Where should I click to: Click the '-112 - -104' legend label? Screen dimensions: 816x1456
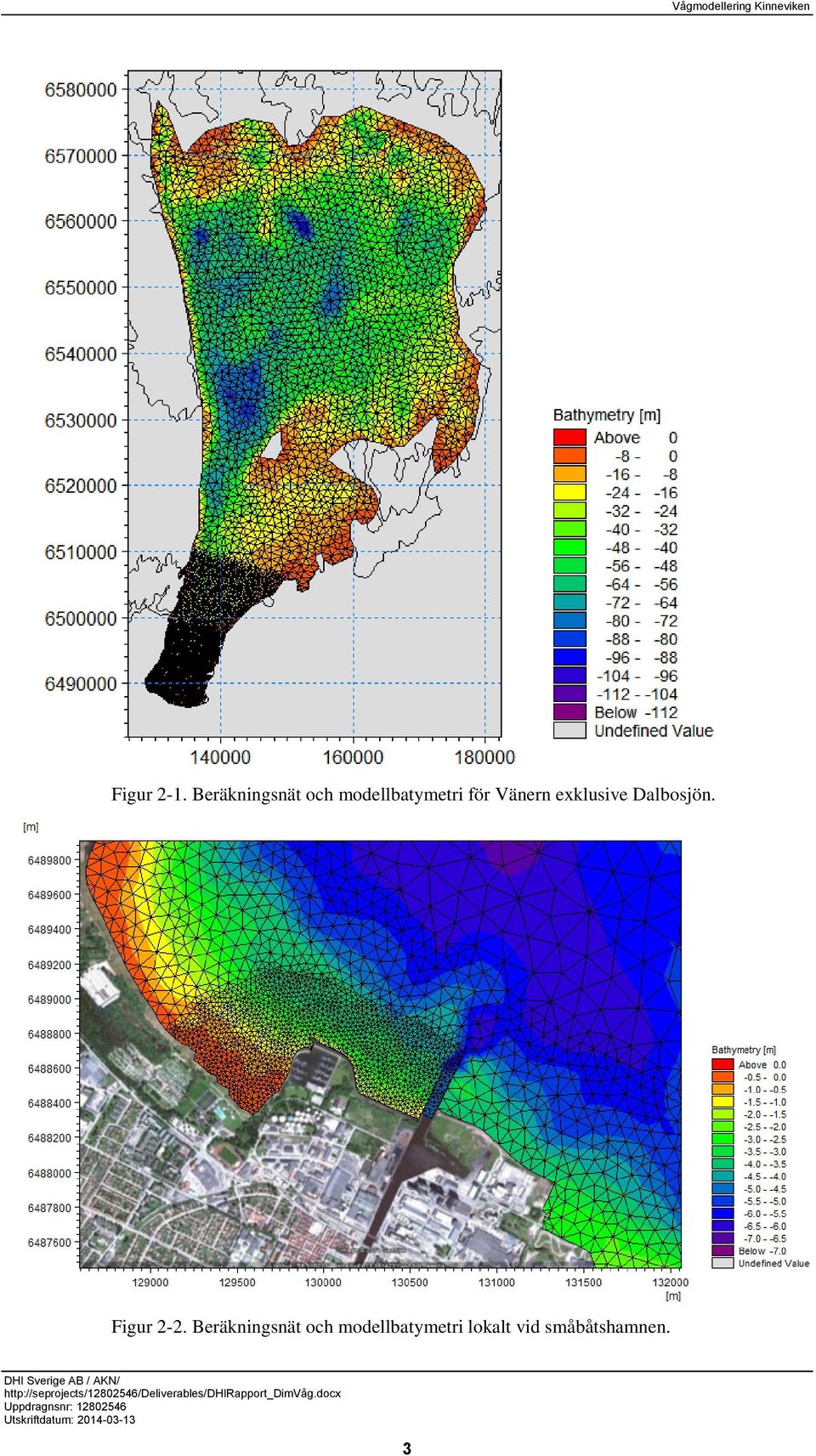[637, 694]
